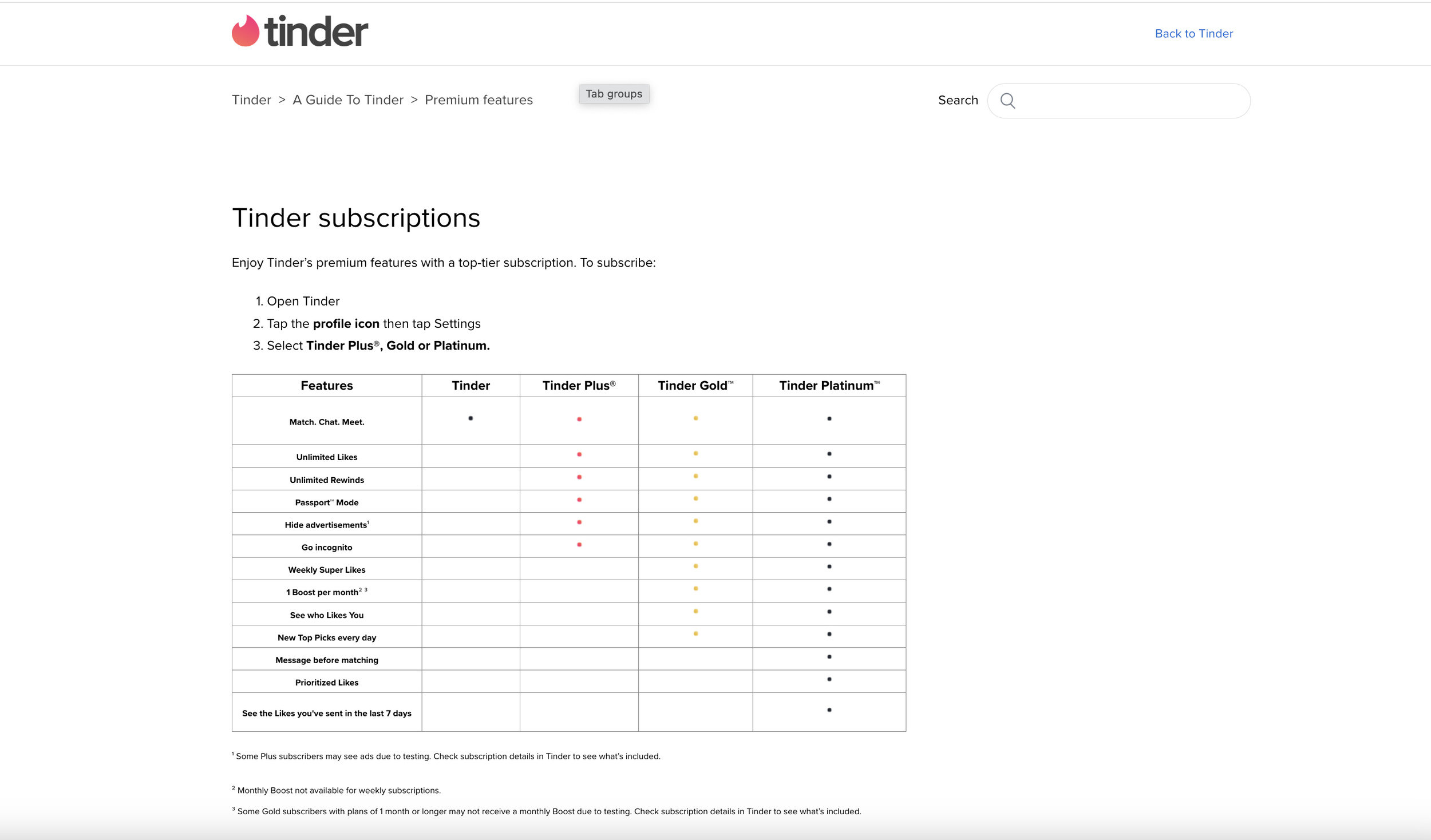Screen dimensions: 1431x840
Task: Click red dot for Plus Passport Mode
Action: click(x=579, y=500)
